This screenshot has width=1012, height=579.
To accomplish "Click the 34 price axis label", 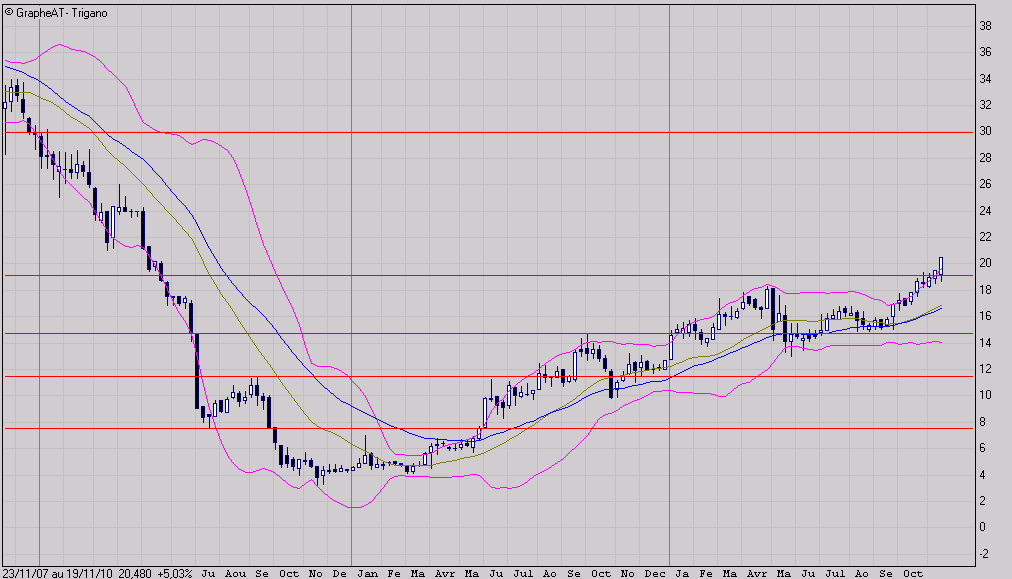I will pyautogui.click(x=986, y=79).
